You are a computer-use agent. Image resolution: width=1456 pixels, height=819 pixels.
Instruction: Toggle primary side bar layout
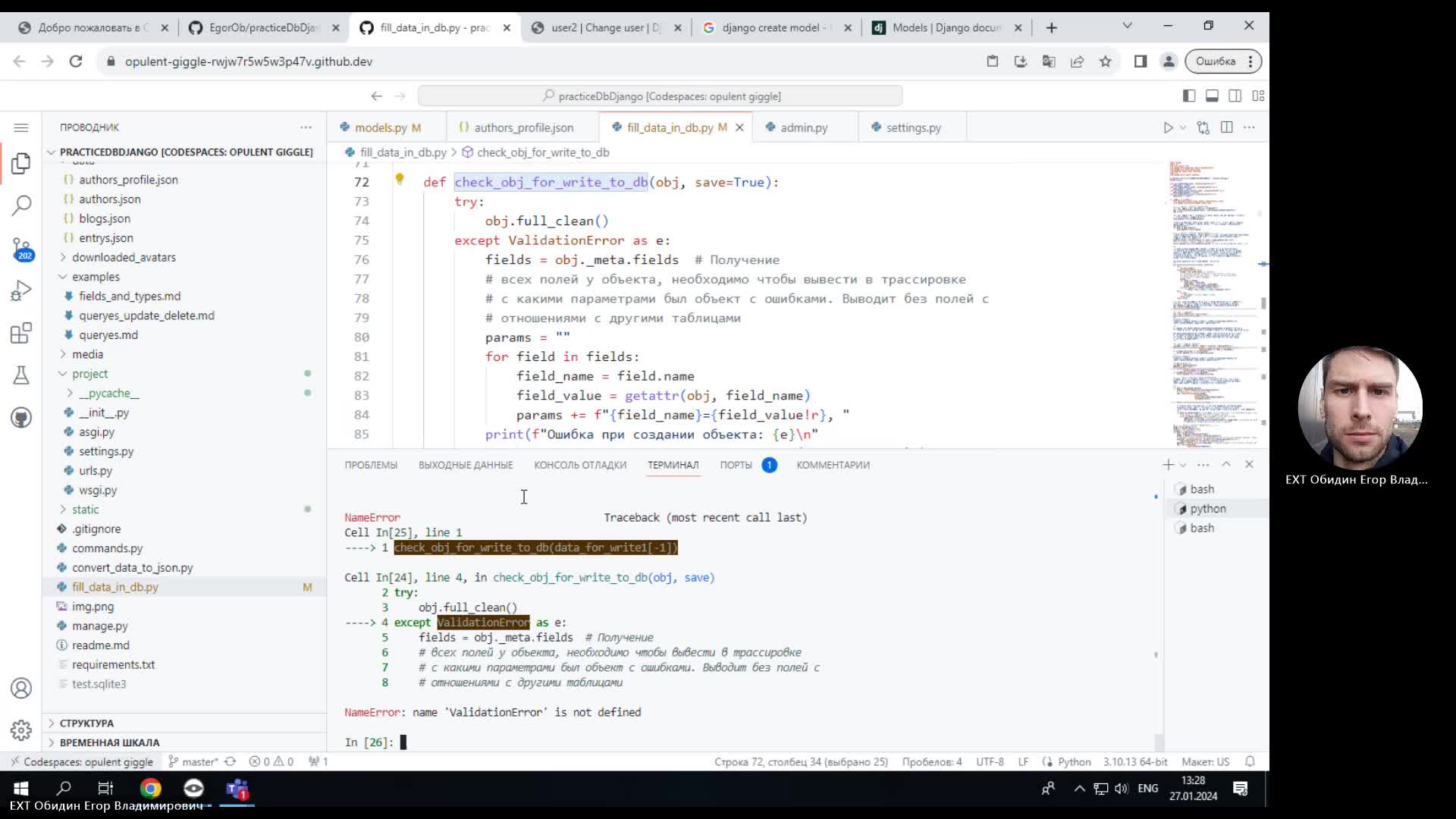[x=1189, y=96]
